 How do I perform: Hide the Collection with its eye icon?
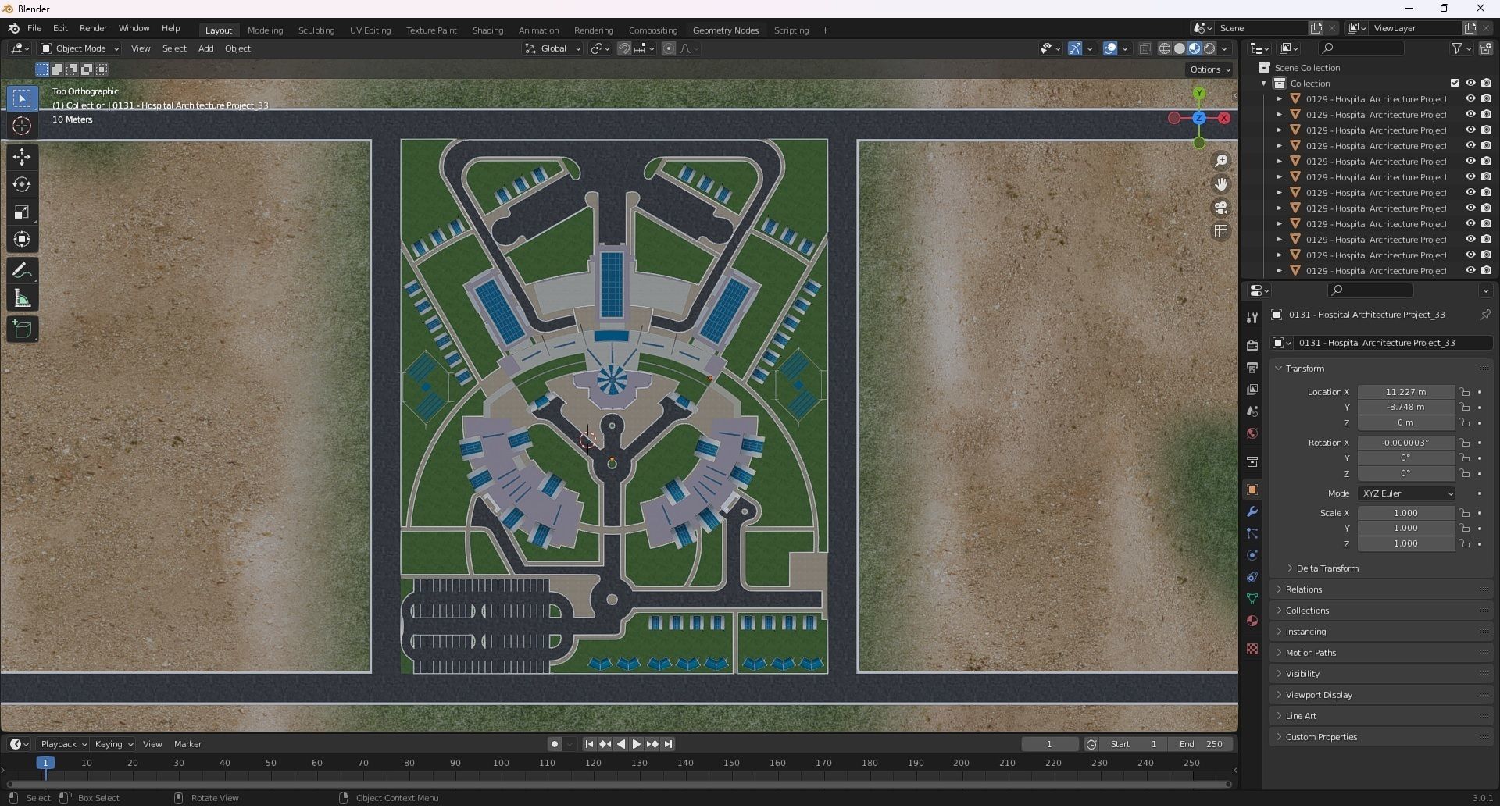(x=1470, y=83)
